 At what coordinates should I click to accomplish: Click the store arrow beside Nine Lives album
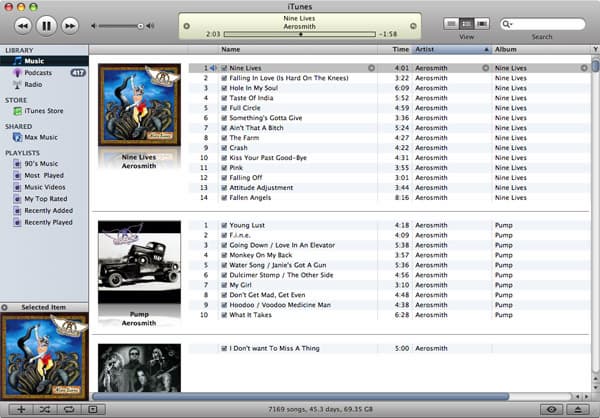click(x=584, y=68)
